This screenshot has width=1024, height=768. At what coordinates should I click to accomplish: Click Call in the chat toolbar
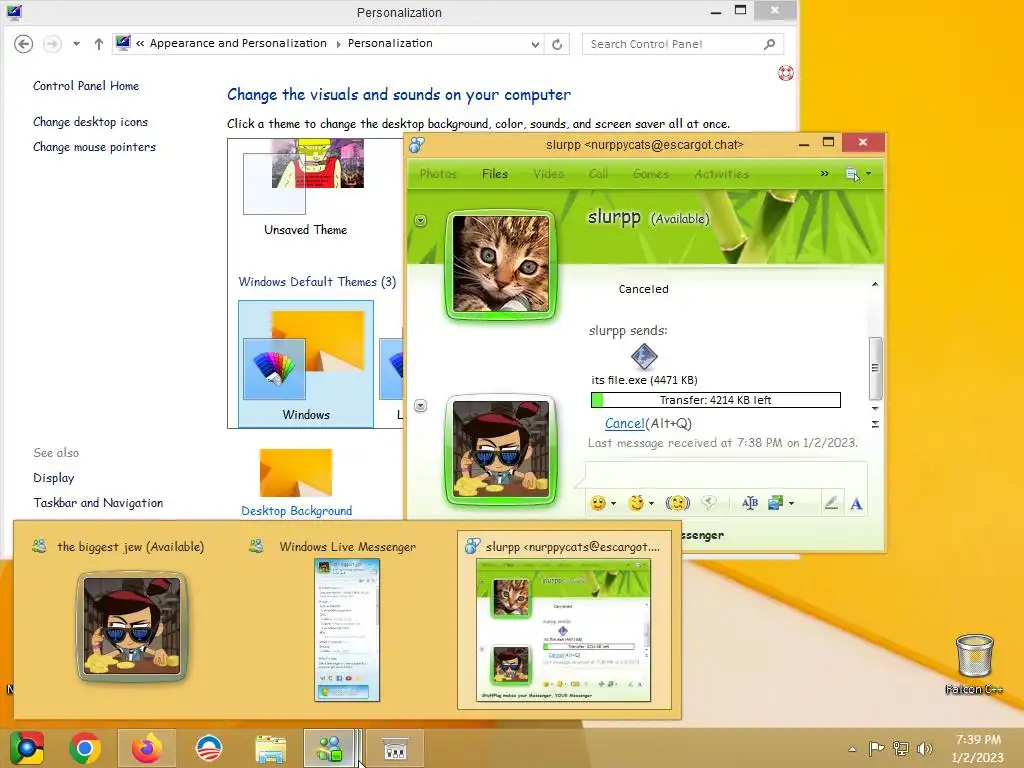598,174
